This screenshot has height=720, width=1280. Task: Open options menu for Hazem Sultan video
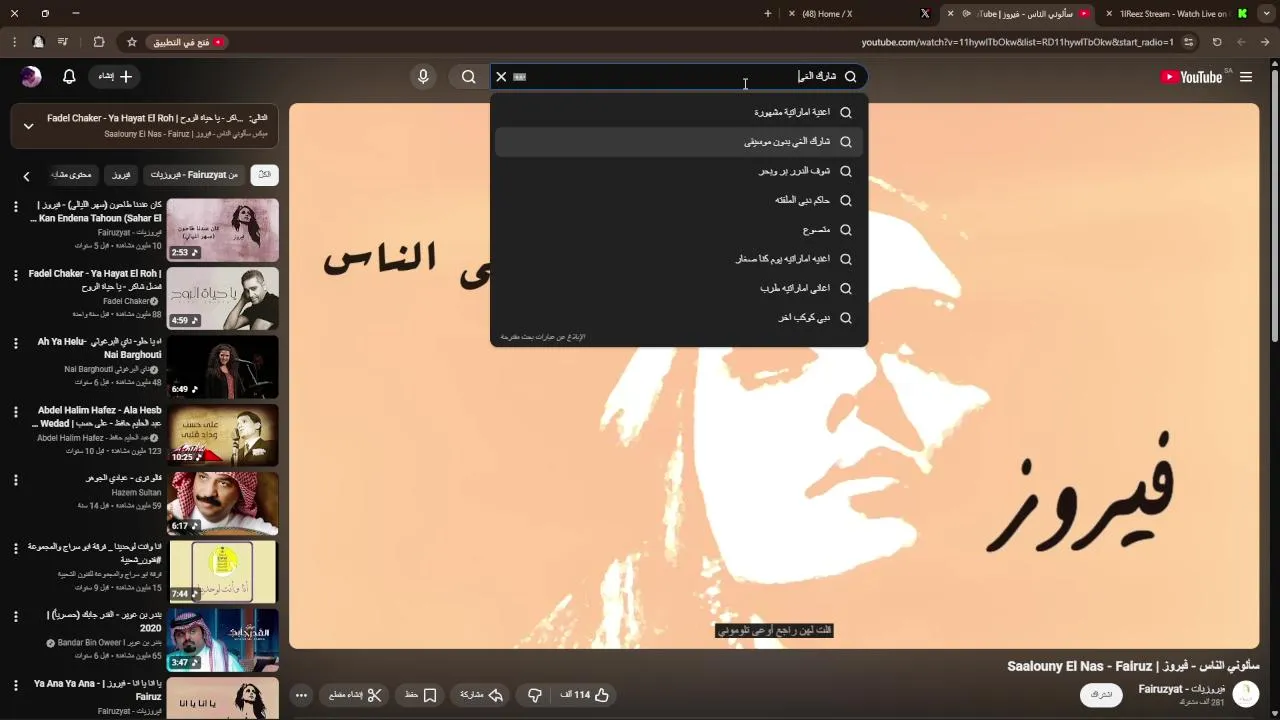point(15,480)
